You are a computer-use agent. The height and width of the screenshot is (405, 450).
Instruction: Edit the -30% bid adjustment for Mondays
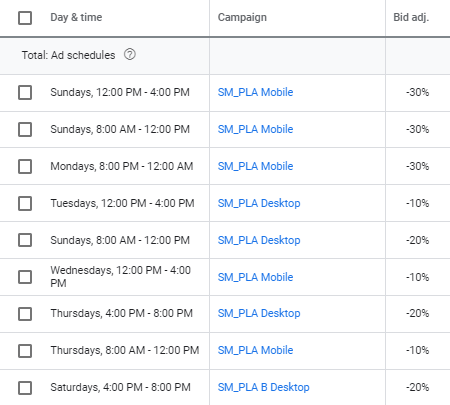[x=417, y=166]
